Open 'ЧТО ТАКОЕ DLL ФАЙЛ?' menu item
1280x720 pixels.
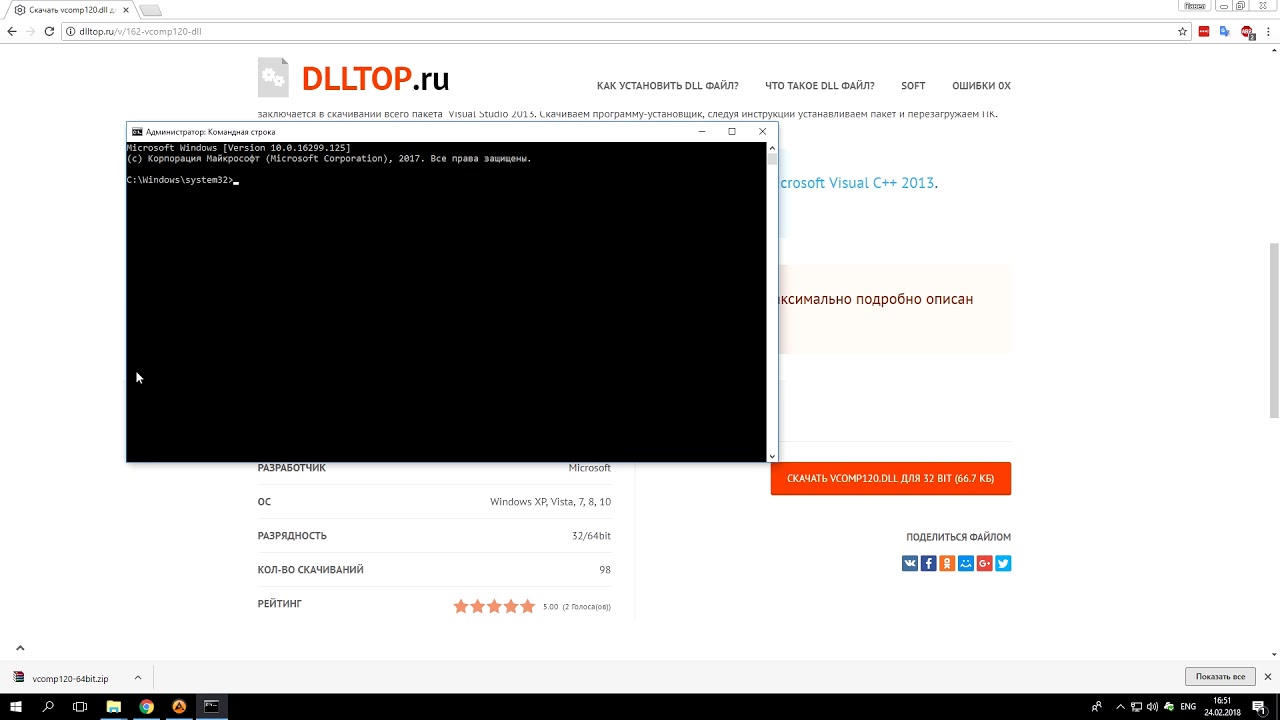[819, 86]
